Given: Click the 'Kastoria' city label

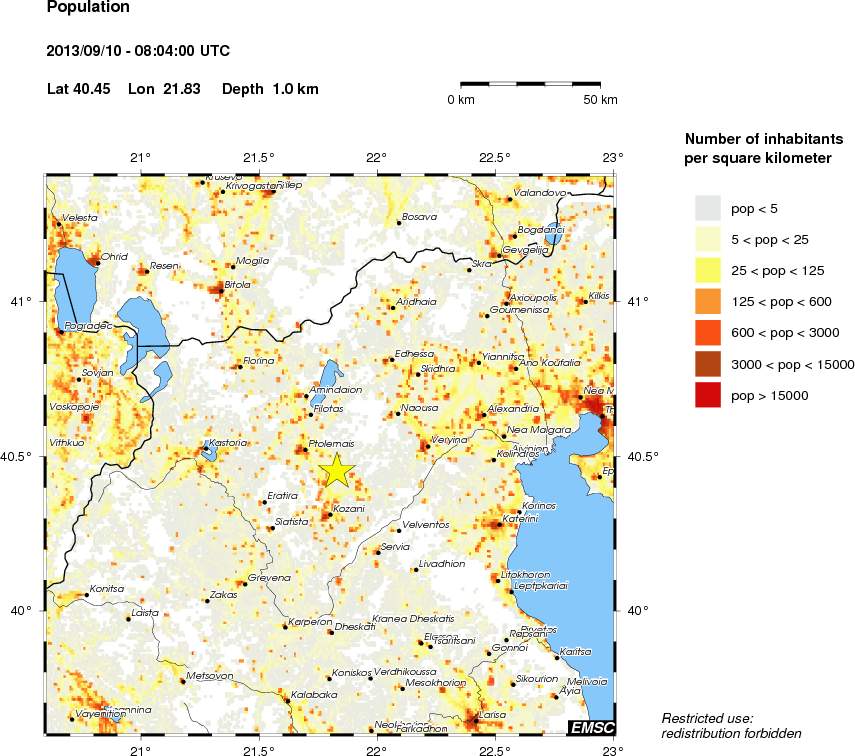Looking at the screenshot, I should tap(228, 442).
